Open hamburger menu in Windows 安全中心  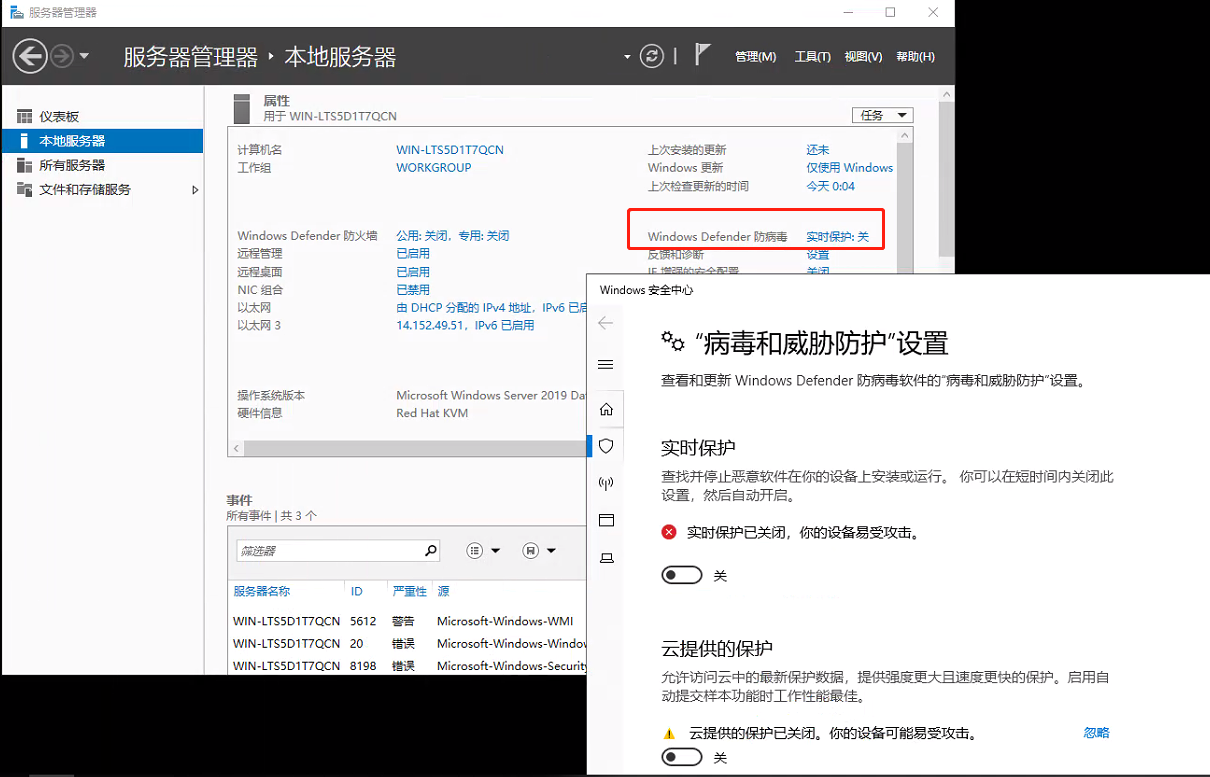tap(605, 365)
